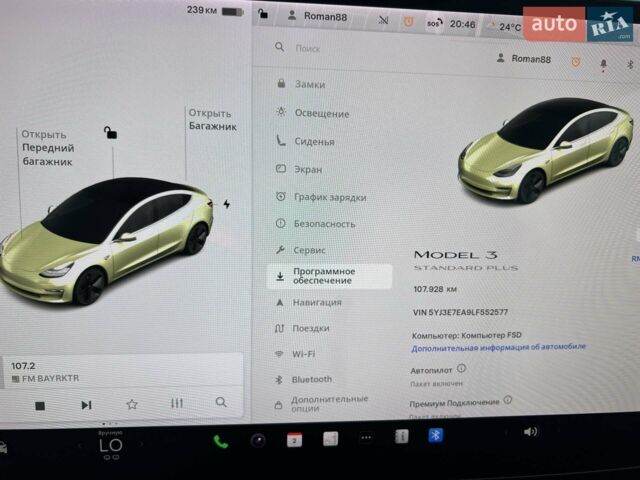Tap the charge port lightning icon
The image size is (640, 480).
[227, 204]
